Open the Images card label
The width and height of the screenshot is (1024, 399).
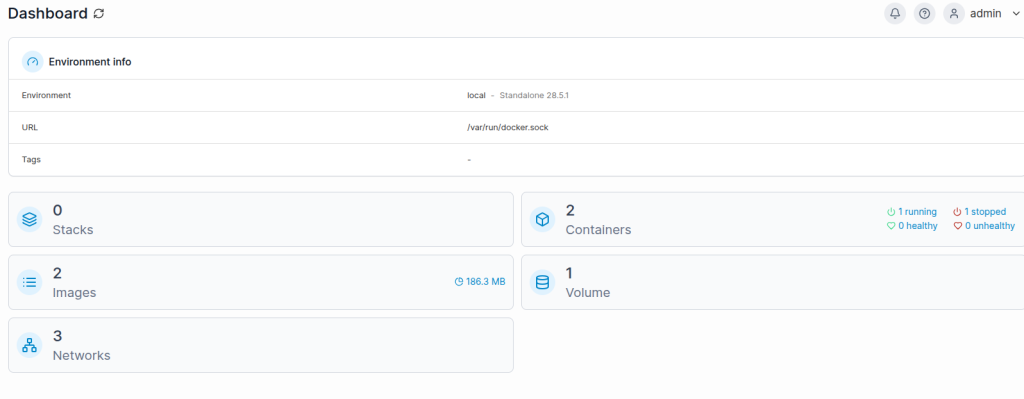click(x=74, y=293)
